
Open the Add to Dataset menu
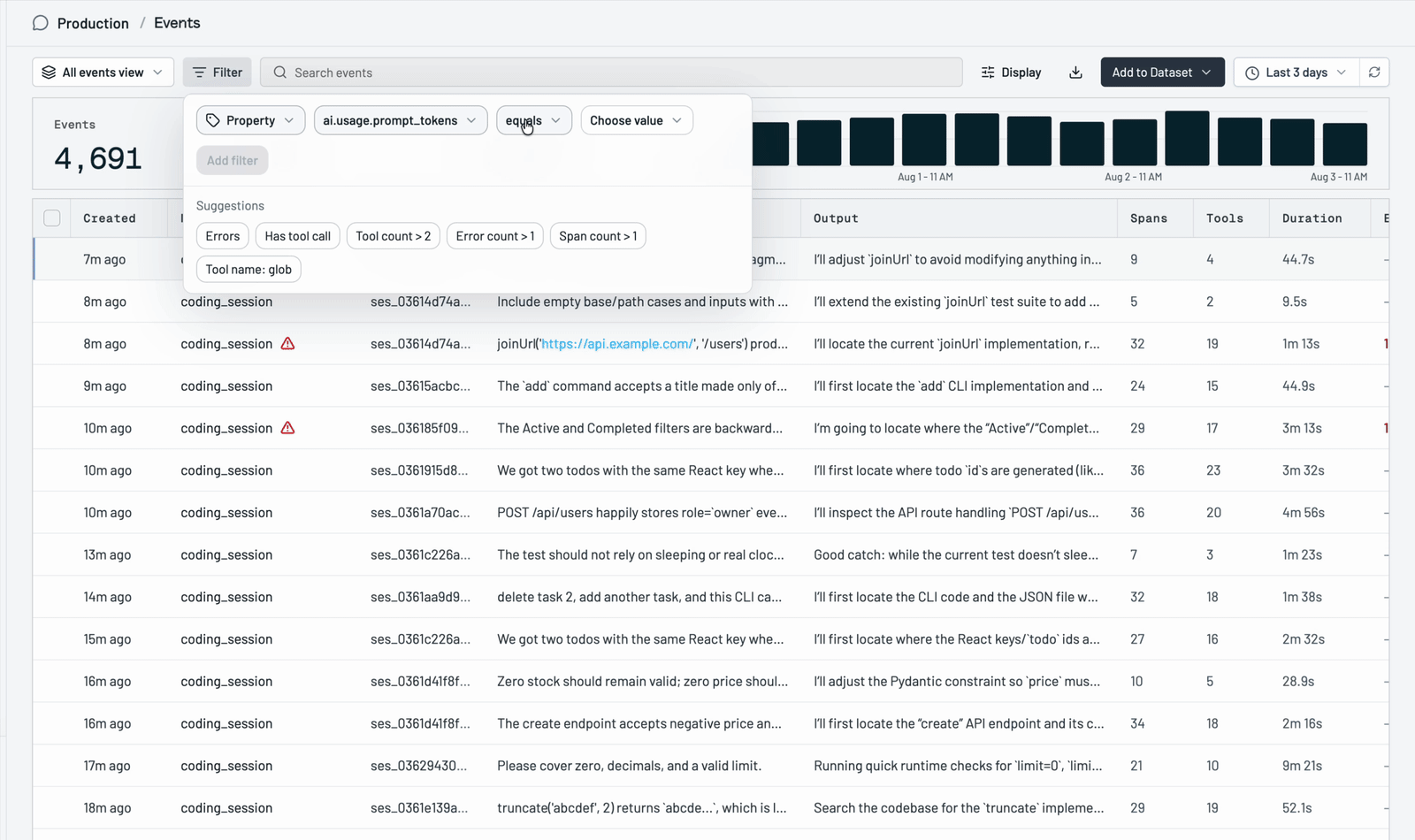tap(1162, 73)
